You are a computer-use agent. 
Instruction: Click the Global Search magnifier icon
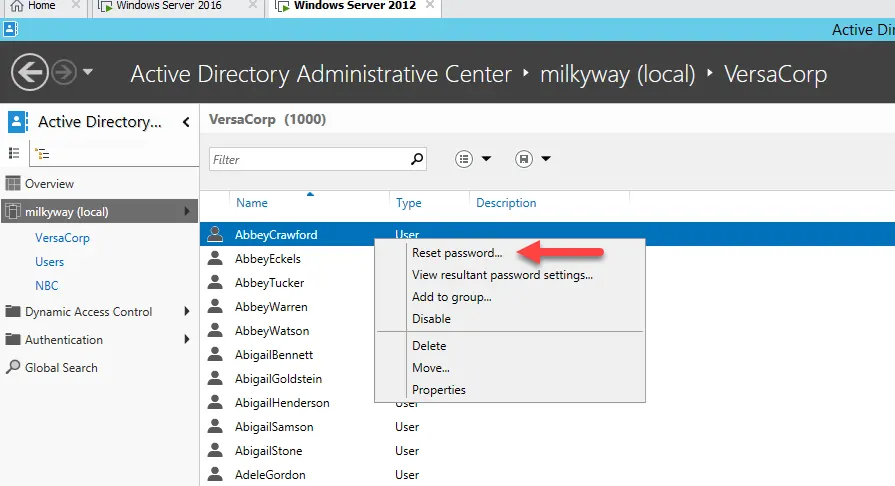click(13, 367)
